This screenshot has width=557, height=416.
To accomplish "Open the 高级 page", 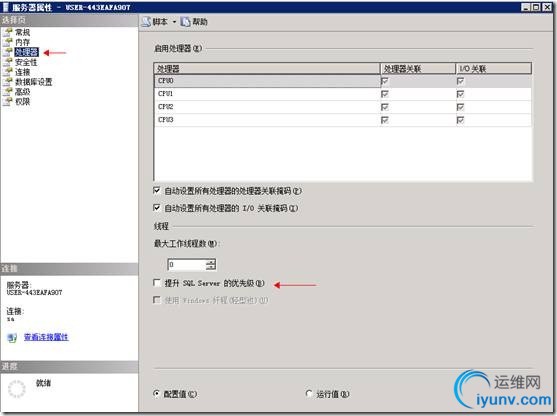I will [22, 92].
